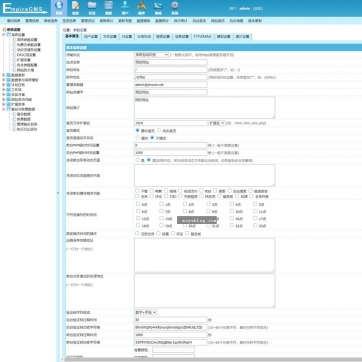The width and height of the screenshot is (362, 362).
Task: Tick the 0点 hour checkbox
Action: pyautogui.click(x=138, y=204)
